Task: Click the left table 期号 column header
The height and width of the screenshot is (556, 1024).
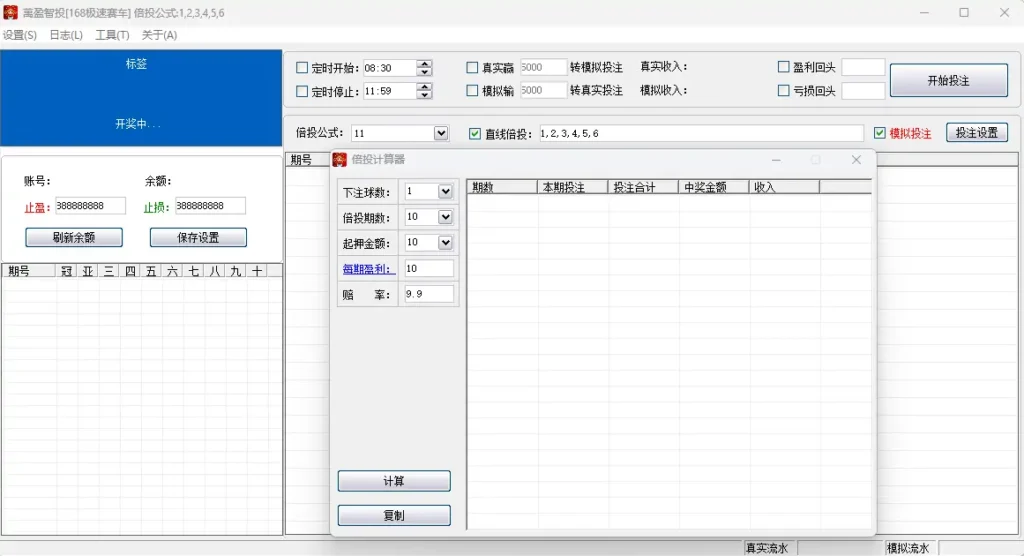Action: tap(29, 271)
